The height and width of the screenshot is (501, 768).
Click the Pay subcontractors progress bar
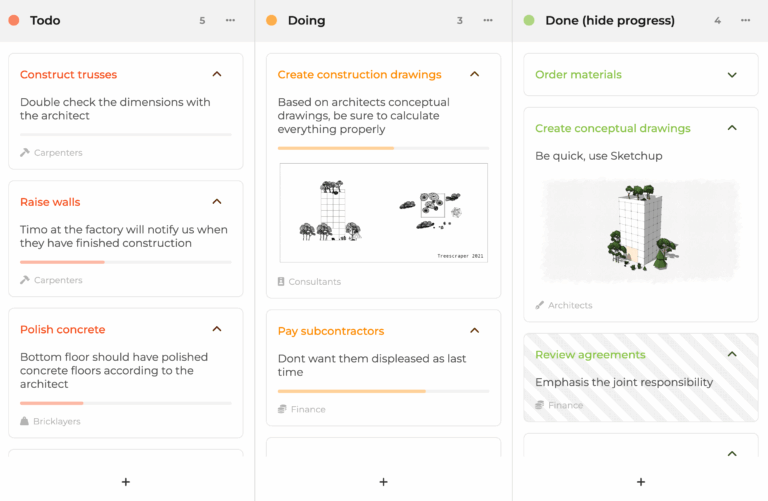[383, 391]
